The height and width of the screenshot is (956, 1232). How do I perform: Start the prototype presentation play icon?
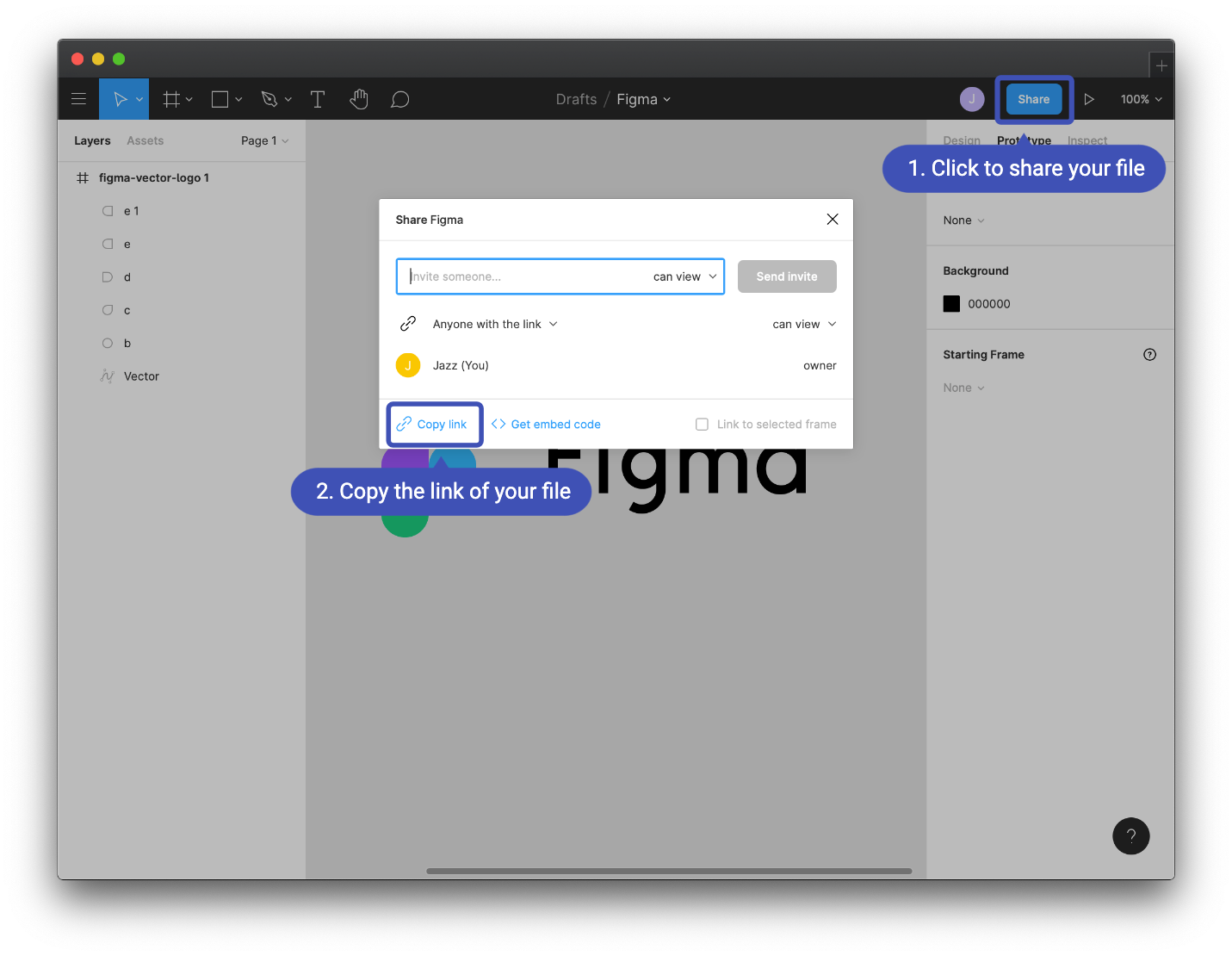pos(1089,99)
